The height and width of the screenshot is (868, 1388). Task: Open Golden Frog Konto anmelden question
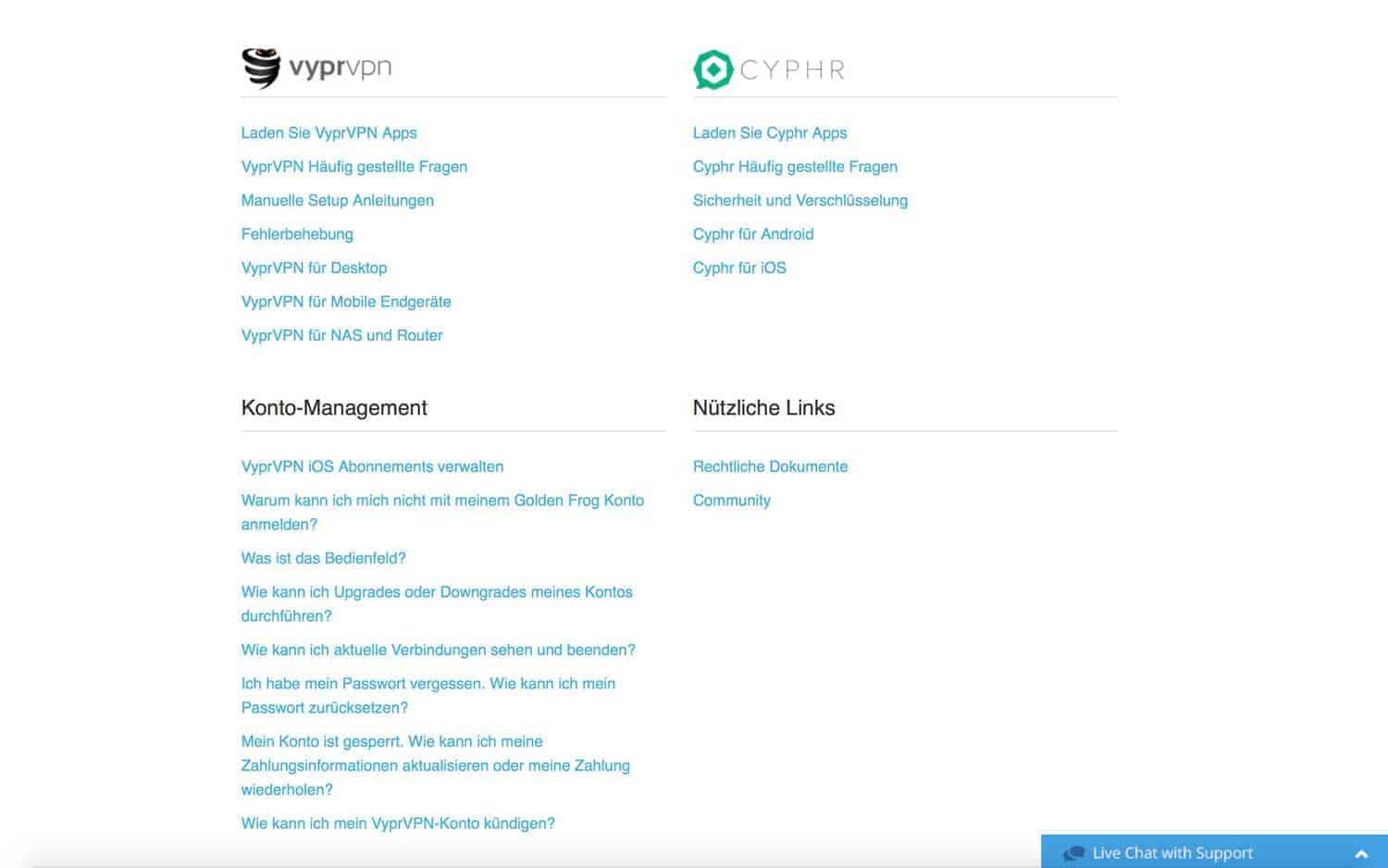tap(442, 512)
